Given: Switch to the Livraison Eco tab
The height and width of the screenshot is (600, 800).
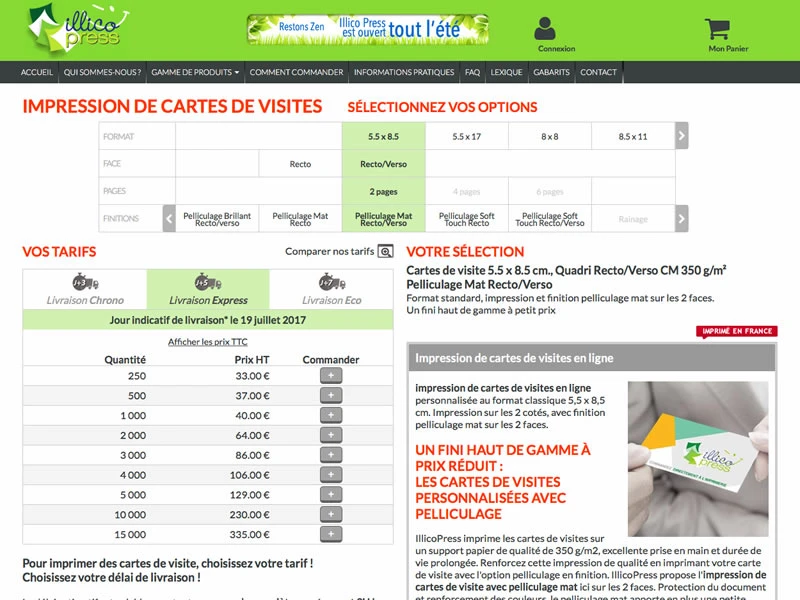Looking at the screenshot, I should [332, 289].
